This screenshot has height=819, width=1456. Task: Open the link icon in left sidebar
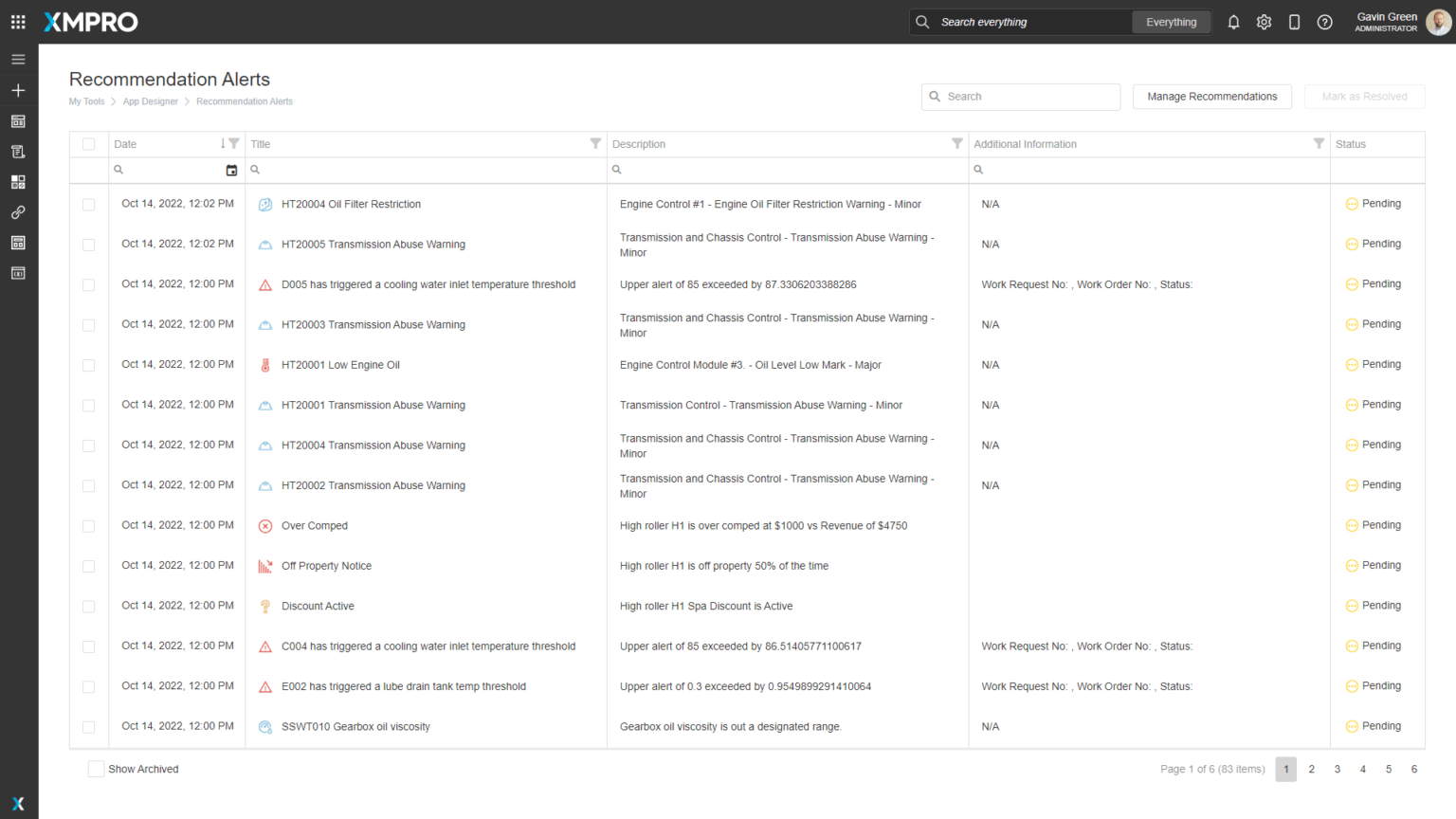pyautogui.click(x=18, y=212)
